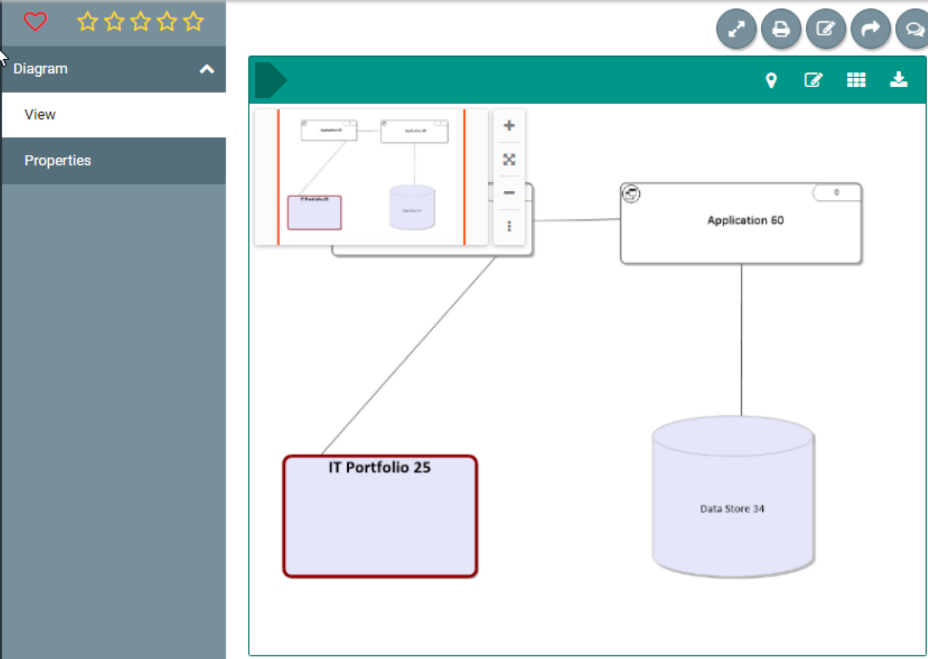Viewport: 928px width, 659px height.
Task: Open the comments speech bubble button
Action: click(x=913, y=29)
